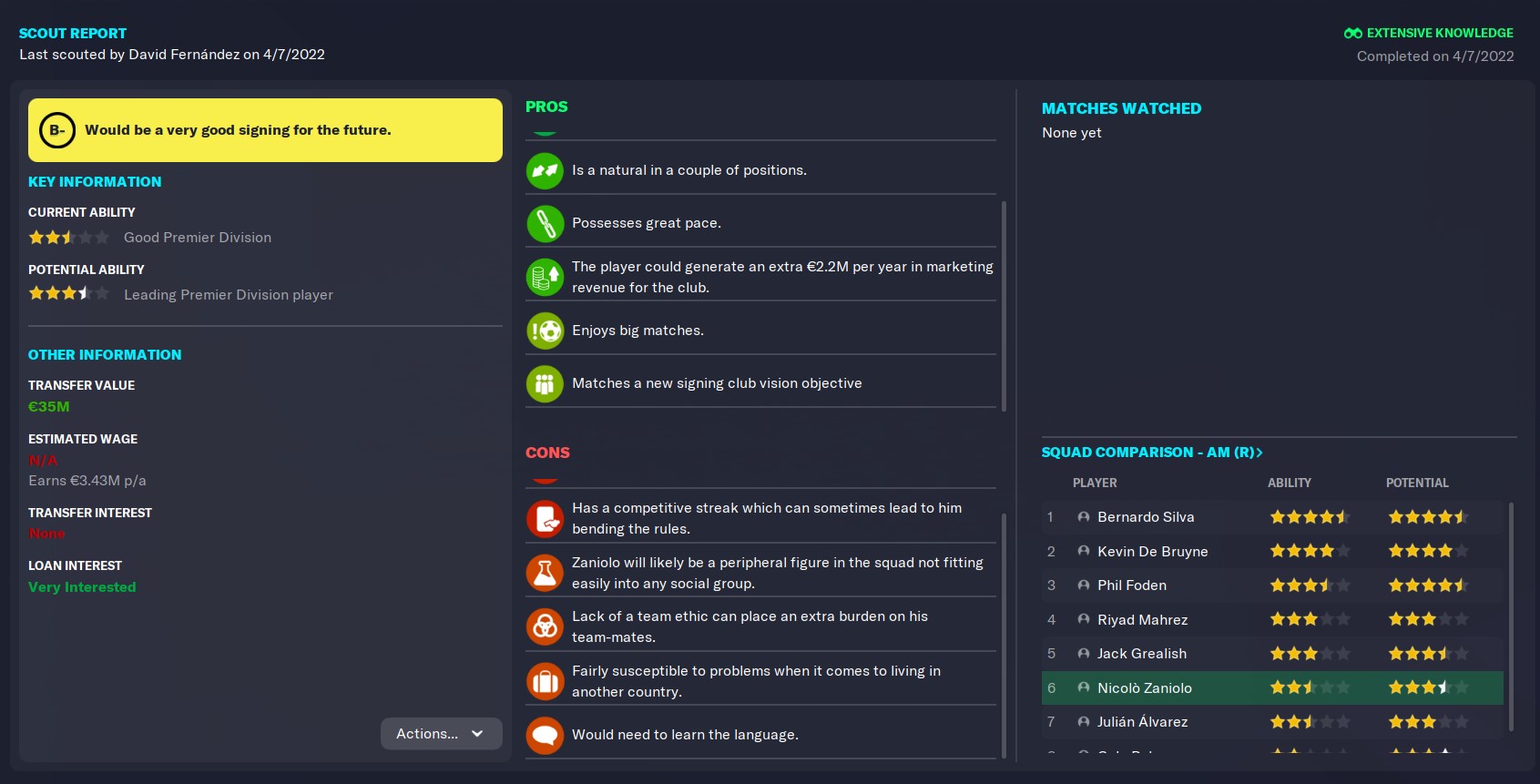This screenshot has height=784, width=1540.
Task: Open Squad Comparison - AM (R) link
Action: point(1152,453)
